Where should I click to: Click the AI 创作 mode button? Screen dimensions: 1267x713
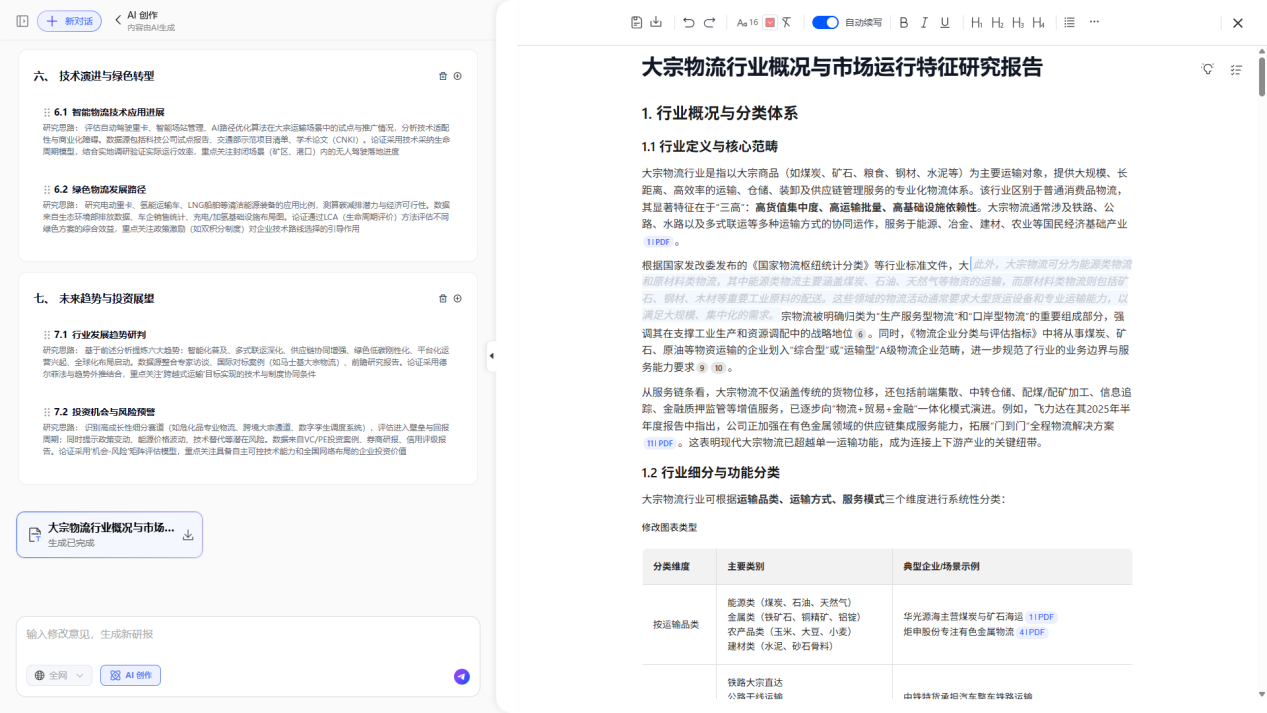pos(130,675)
